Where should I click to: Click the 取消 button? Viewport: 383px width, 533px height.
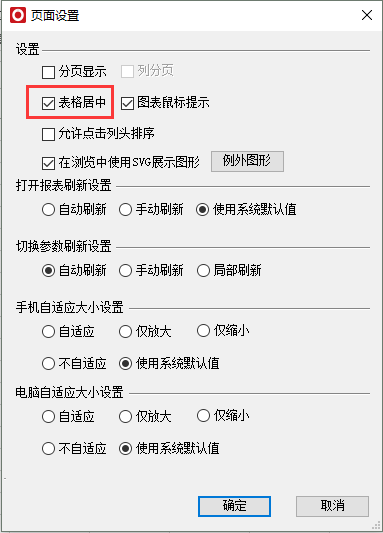pyautogui.click(x=332, y=506)
